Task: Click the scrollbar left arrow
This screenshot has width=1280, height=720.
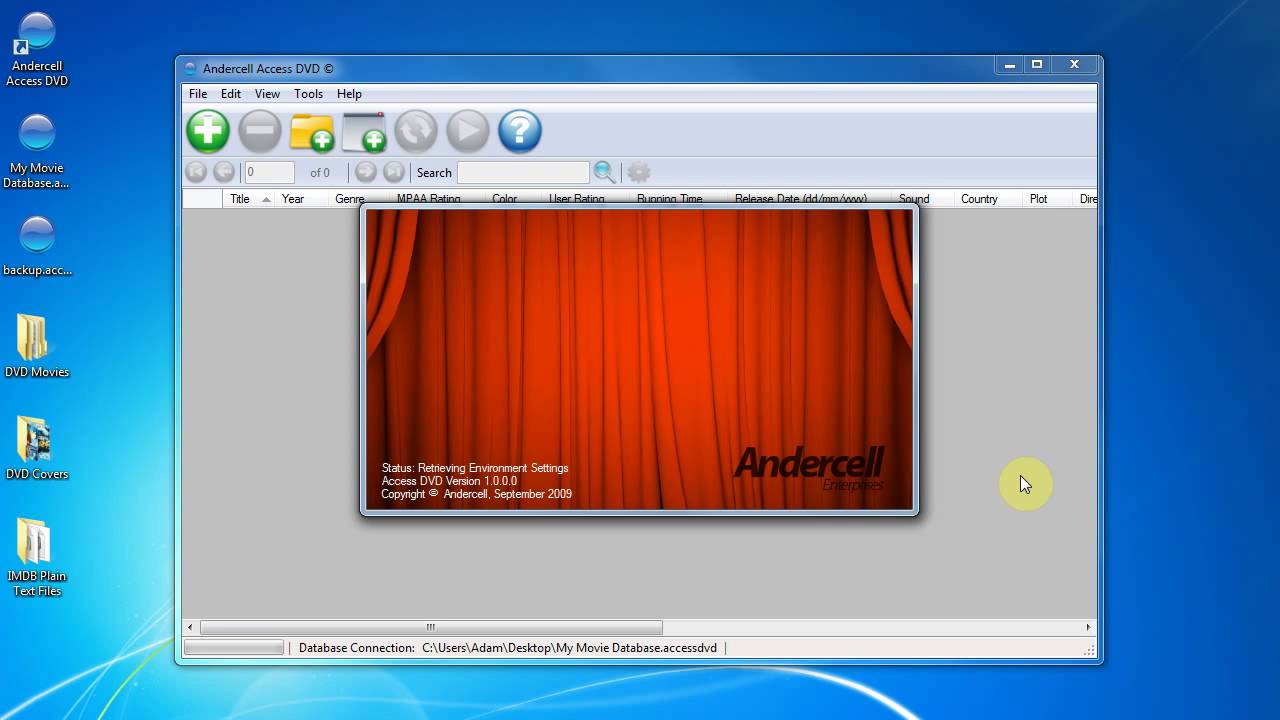Action: coord(191,627)
